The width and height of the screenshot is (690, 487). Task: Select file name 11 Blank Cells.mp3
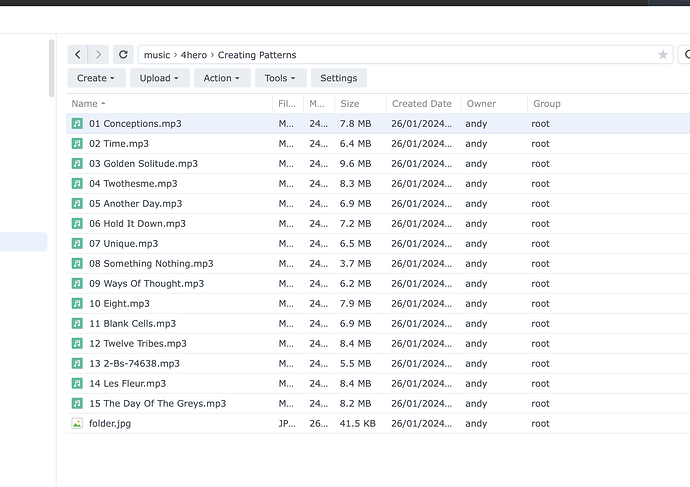132,324
